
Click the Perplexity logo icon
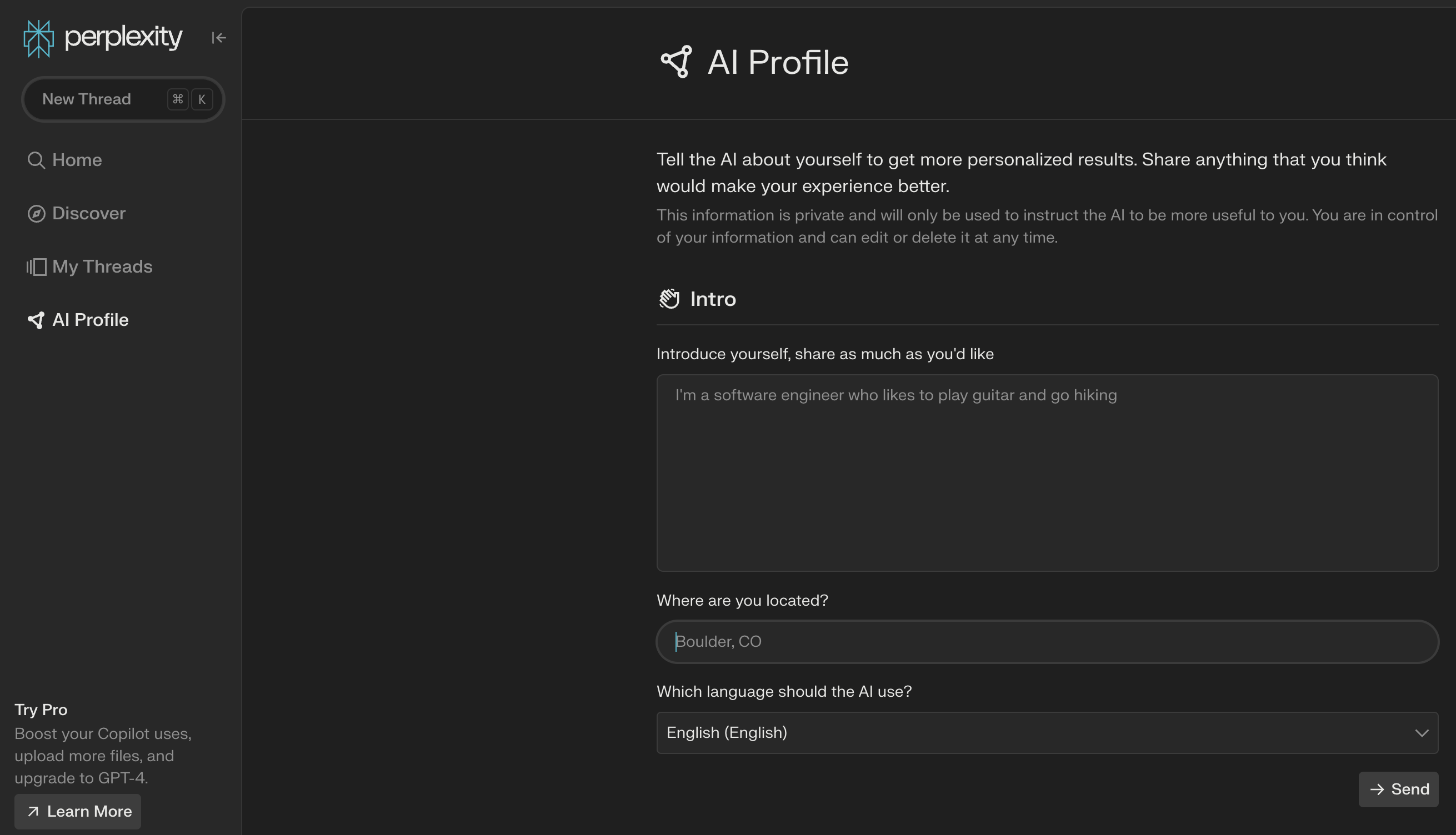pyautogui.click(x=39, y=38)
